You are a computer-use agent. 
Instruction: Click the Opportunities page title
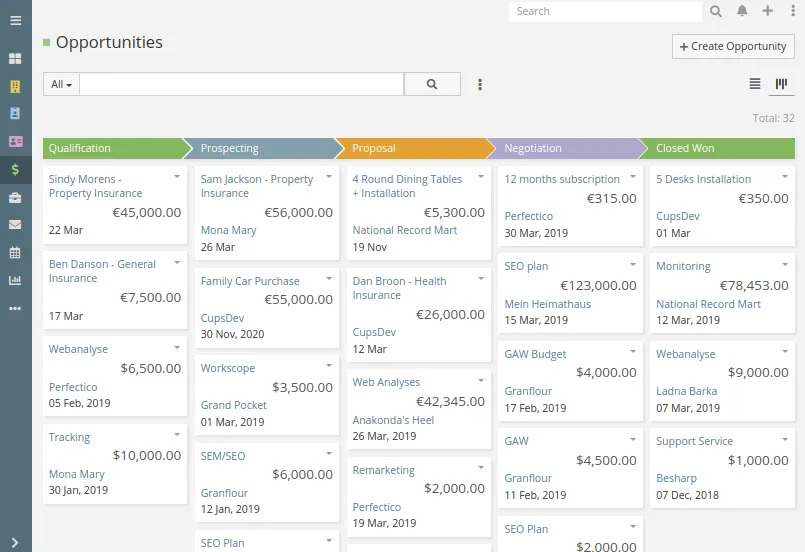coord(109,43)
